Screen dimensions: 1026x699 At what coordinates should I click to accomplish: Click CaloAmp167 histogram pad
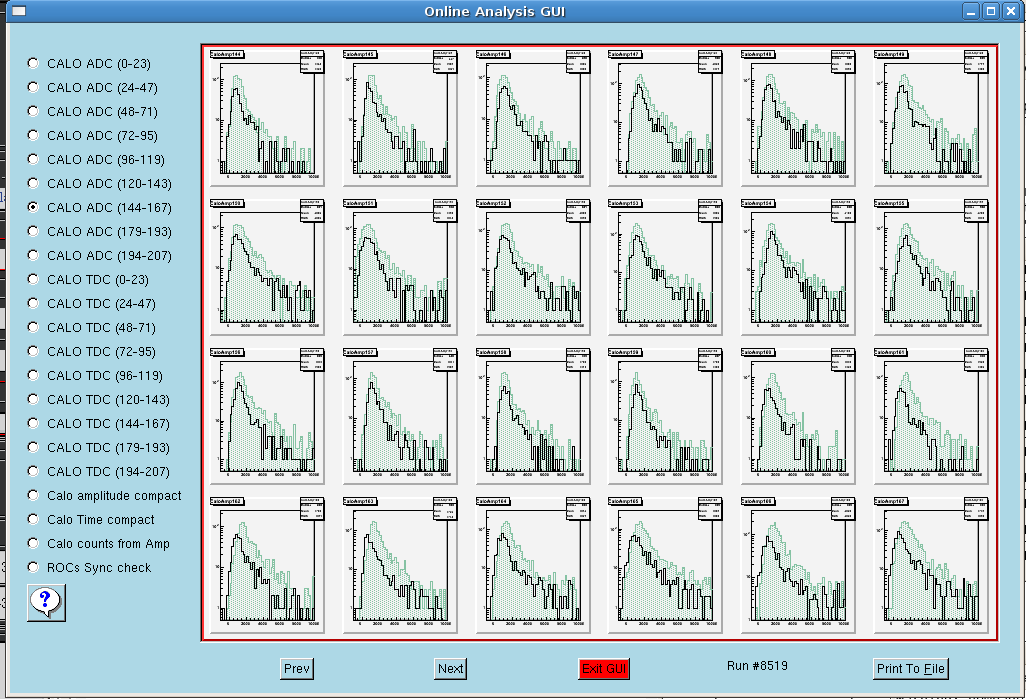(930, 565)
